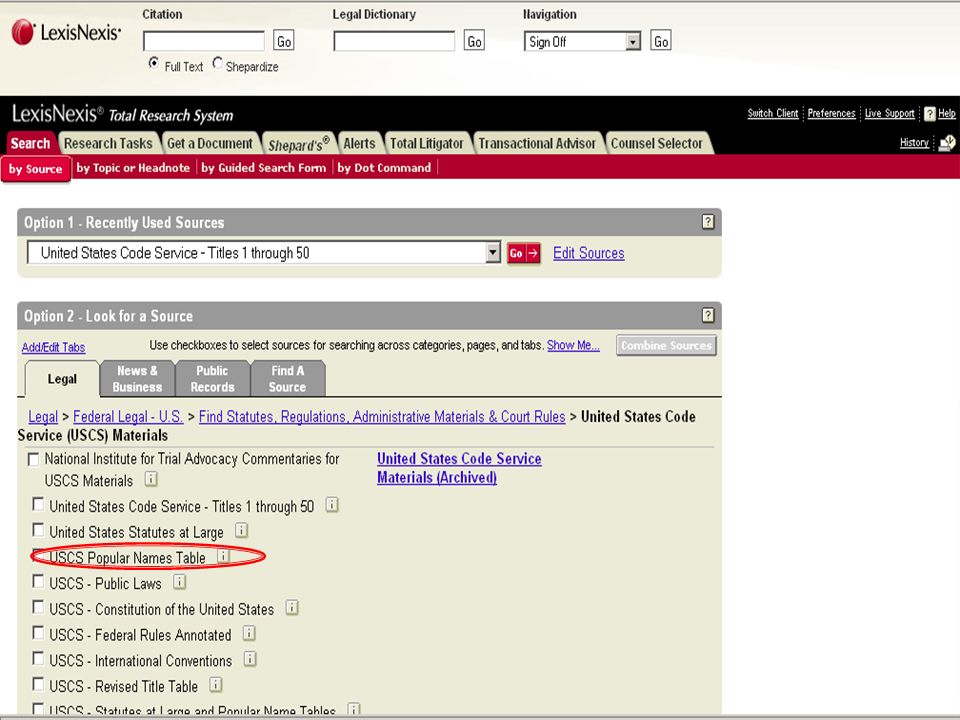This screenshot has width=960, height=720.
Task: Click the red Go arrow button for recent sources
Action: click(x=523, y=253)
